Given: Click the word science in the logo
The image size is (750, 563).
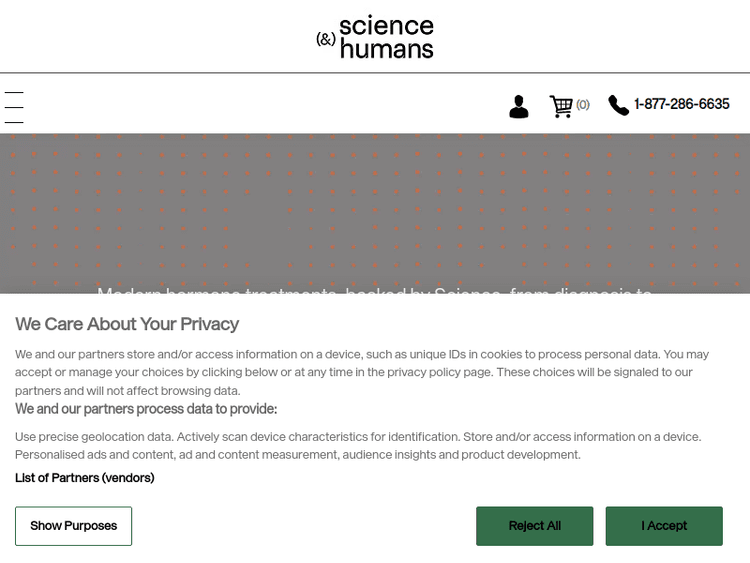Looking at the screenshot, I should pos(386,25).
